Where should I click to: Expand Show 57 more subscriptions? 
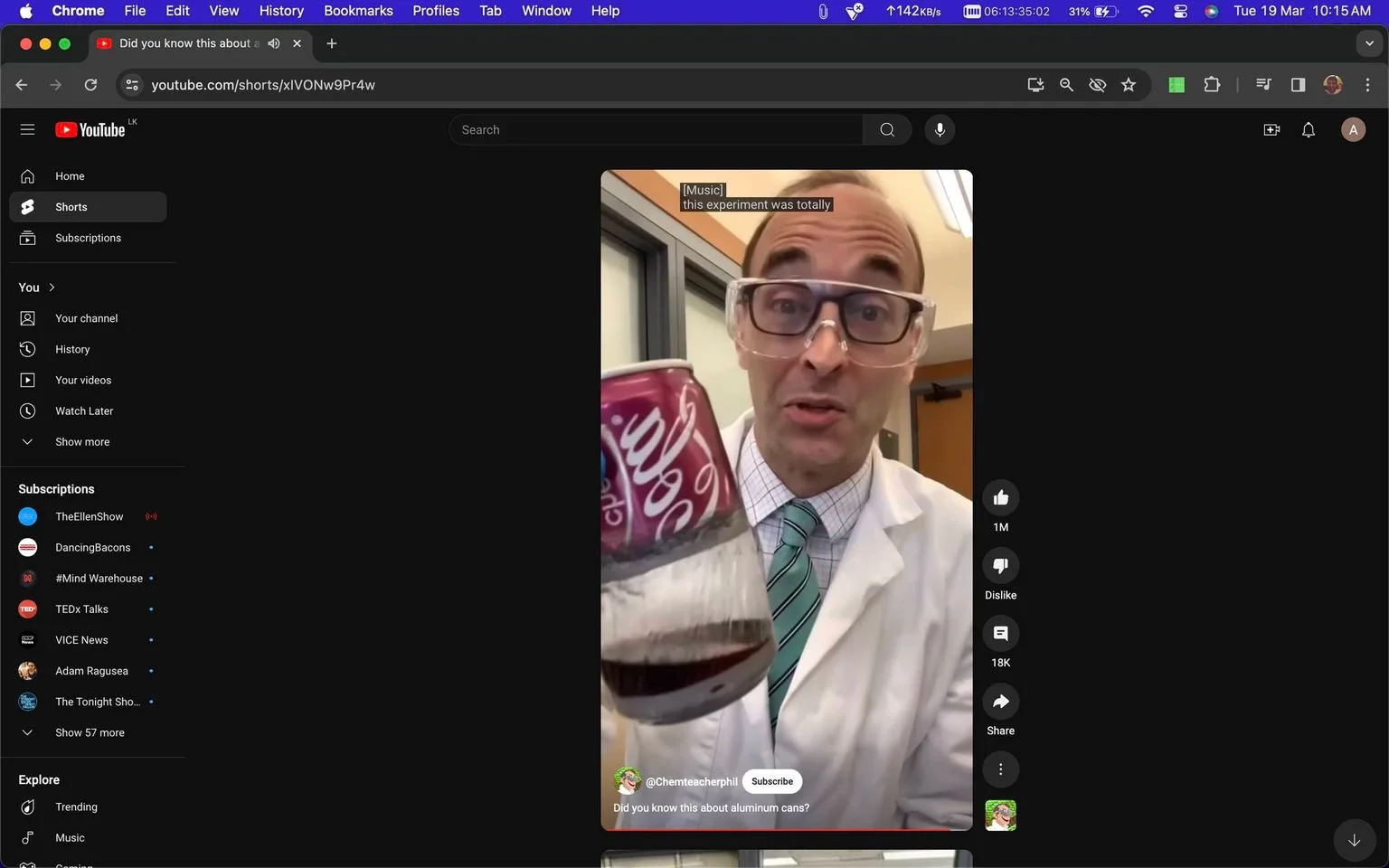tap(88, 732)
